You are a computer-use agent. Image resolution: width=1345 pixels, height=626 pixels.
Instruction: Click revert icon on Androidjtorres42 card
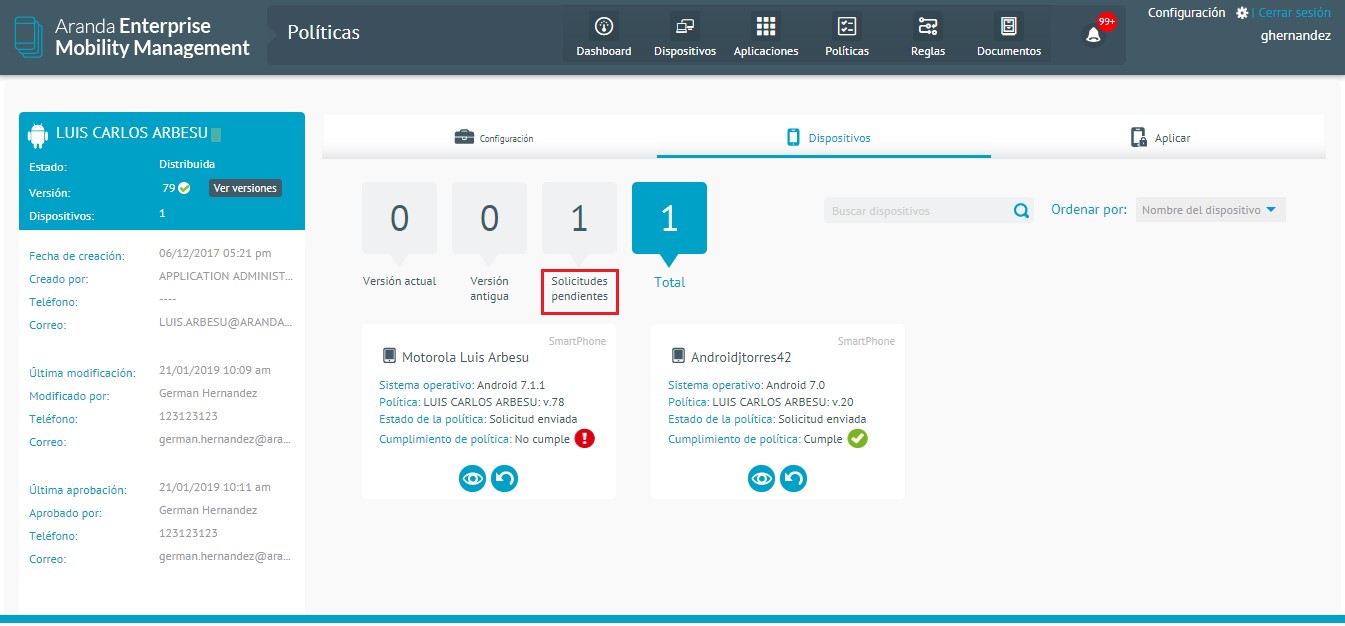pos(794,479)
